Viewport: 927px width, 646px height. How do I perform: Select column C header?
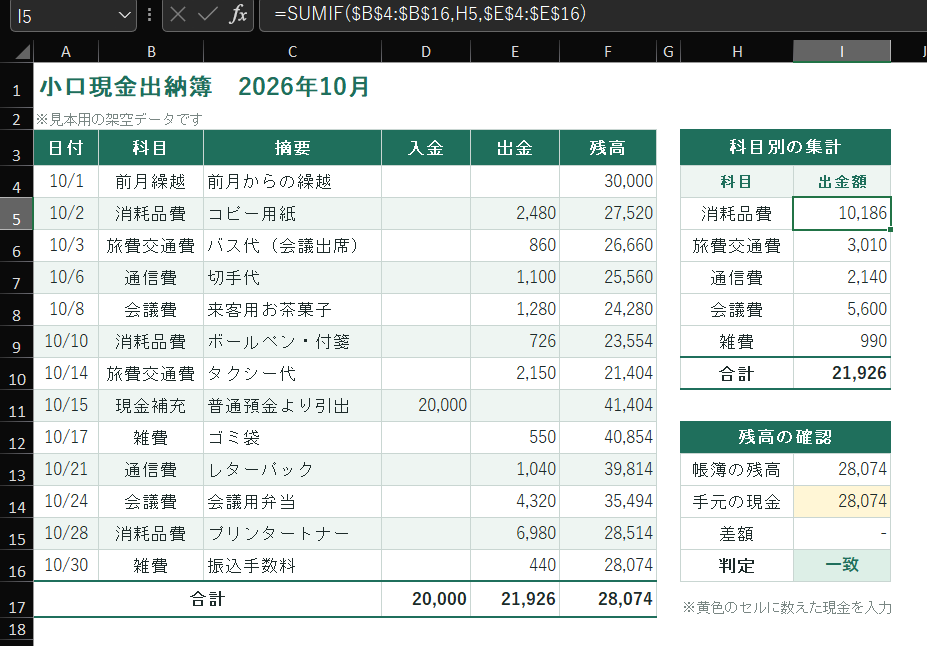[x=293, y=52]
